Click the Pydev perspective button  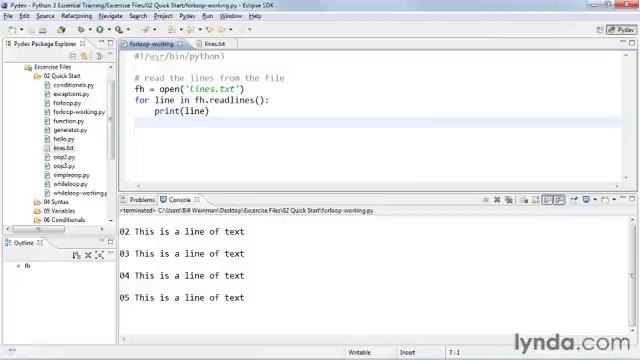pyautogui.click(x=622, y=30)
